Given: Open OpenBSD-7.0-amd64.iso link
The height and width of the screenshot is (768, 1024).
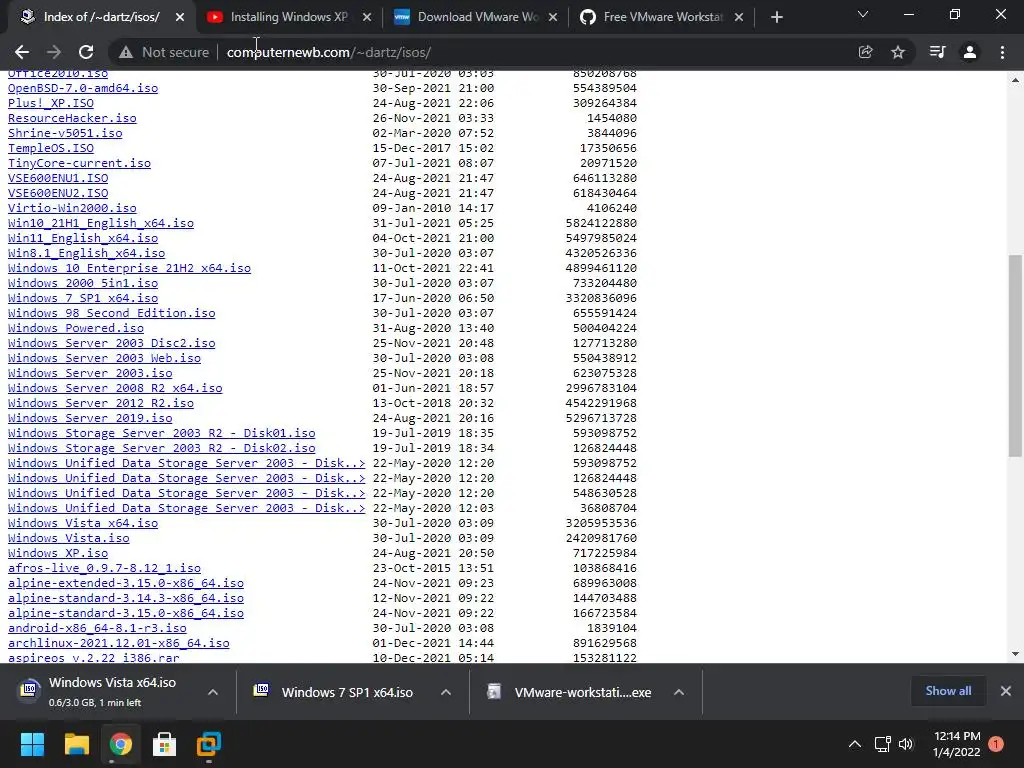Looking at the screenshot, I should point(83,88).
